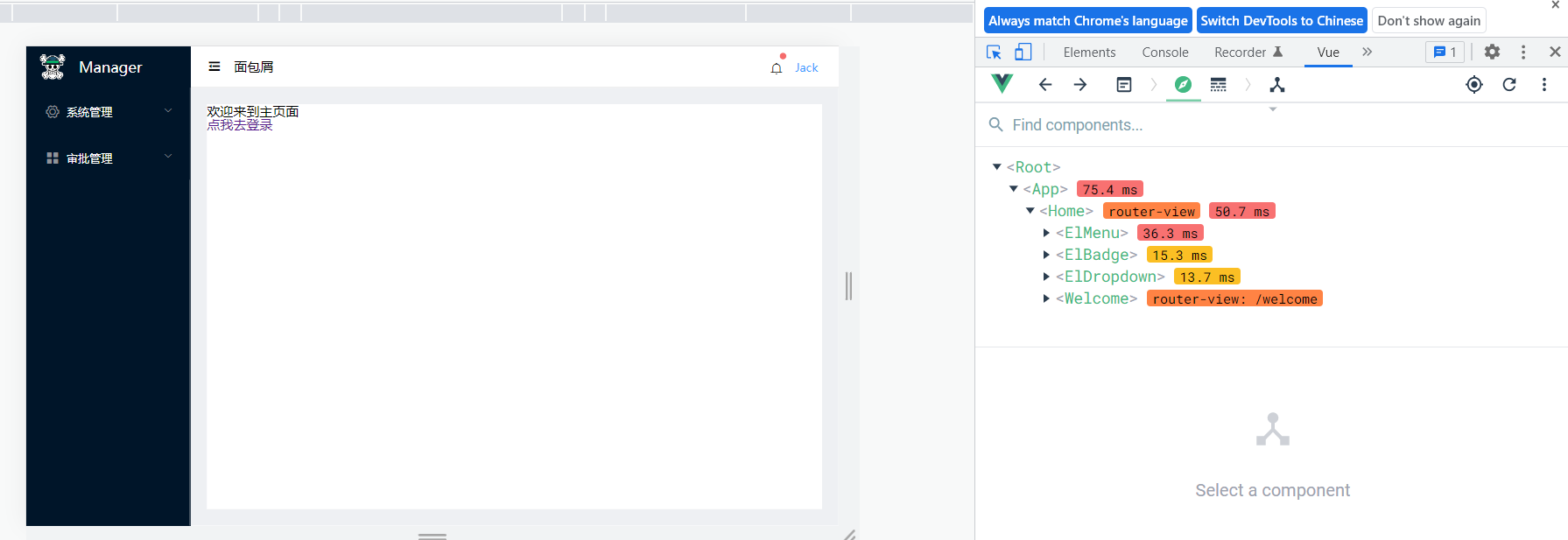Click the 审批管理 grid icon
This screenshot has height=540, width=1568.
pyautogui.click(x=53, y=158)
